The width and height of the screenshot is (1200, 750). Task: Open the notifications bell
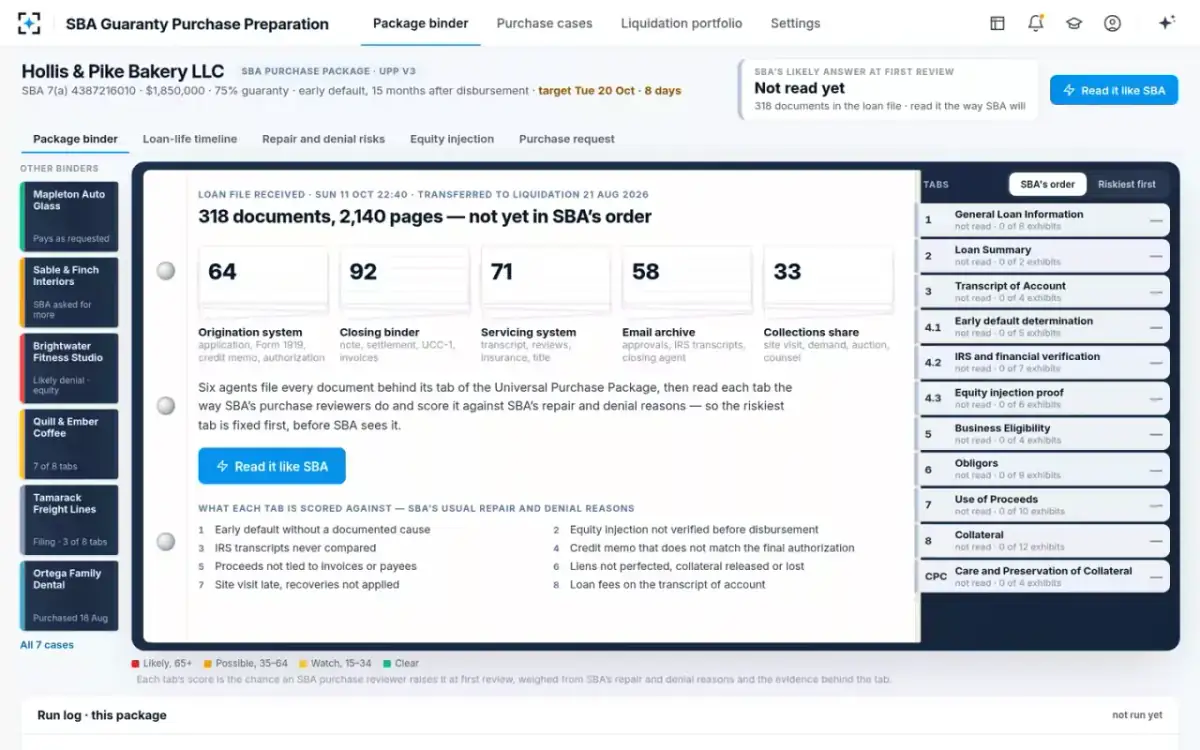click(x=1035, y=23)
